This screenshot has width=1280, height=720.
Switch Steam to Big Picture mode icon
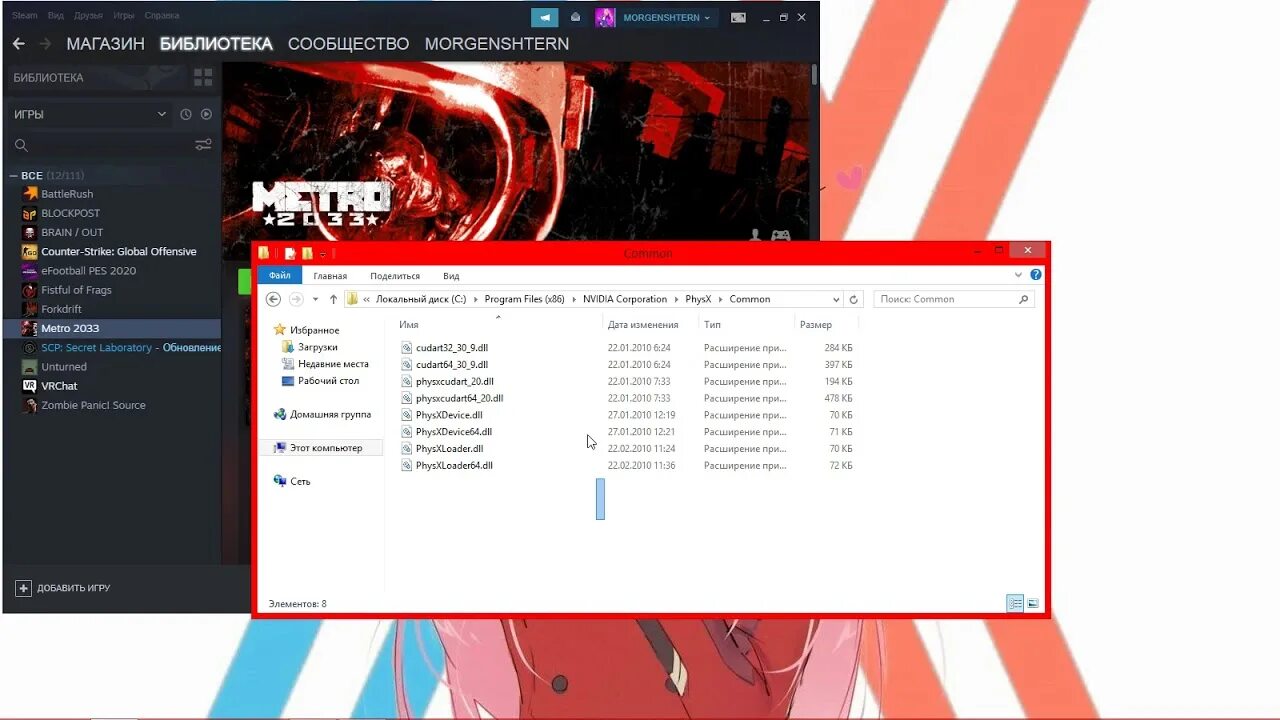pos(738,17)
